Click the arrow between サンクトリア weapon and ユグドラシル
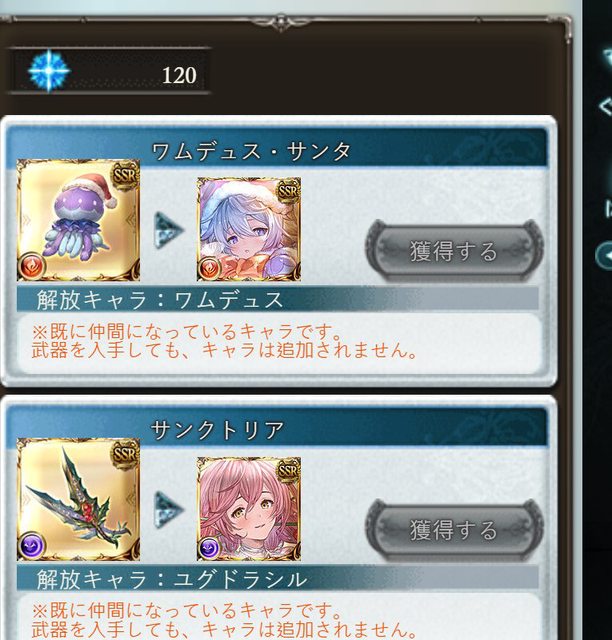Image resolution: width=612 pixels, height=640 pixels. point(169,510)
